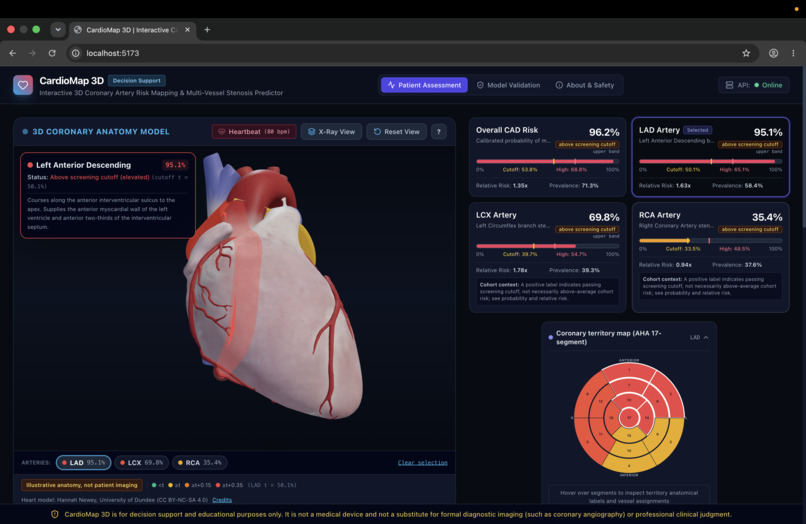Screen dimensions: 806x524
Task: Click the LAD Artery probability bar
Action: pos(710,161)
